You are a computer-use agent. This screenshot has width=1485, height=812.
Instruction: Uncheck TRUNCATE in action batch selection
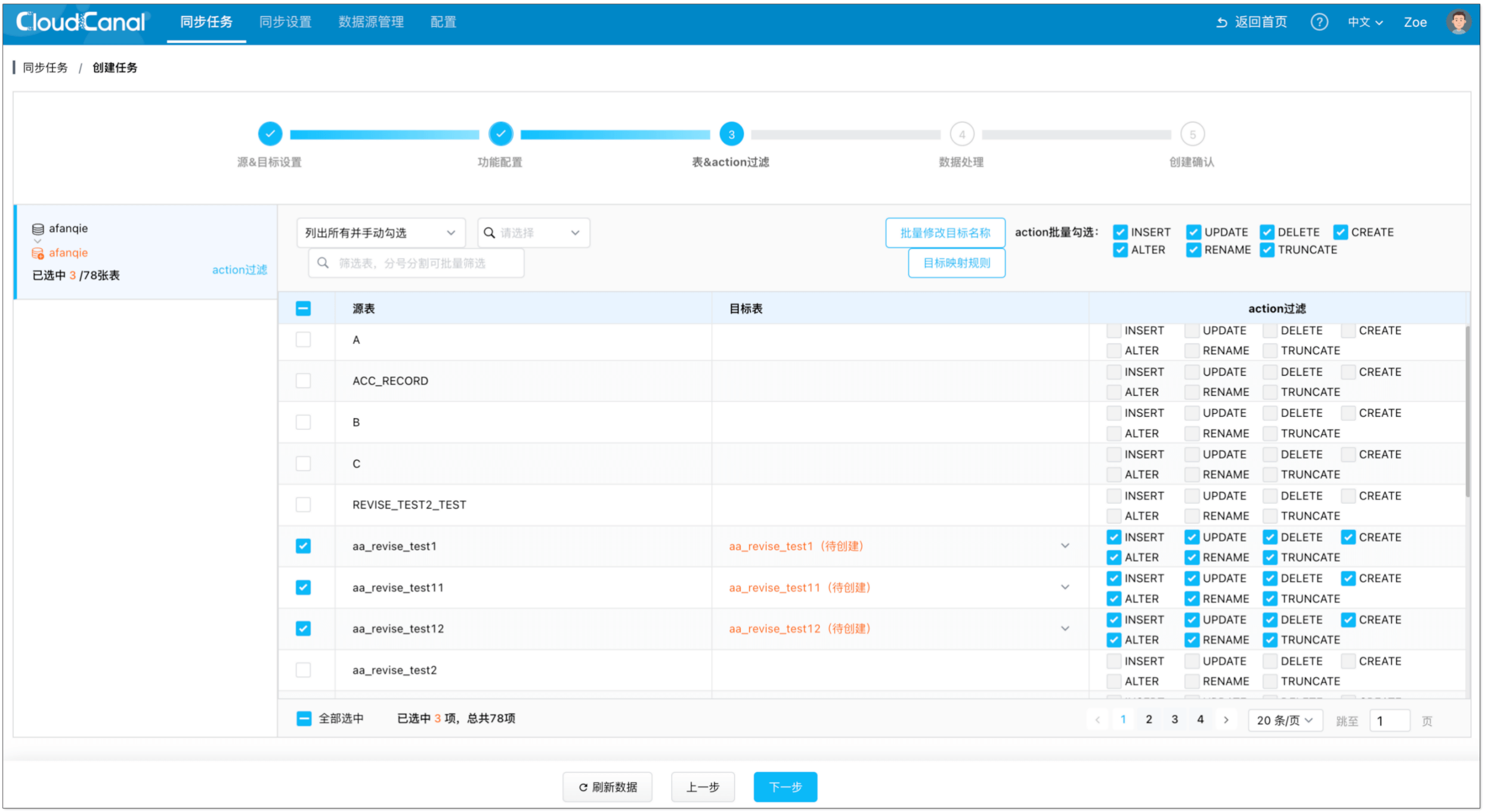[x=1267, y=250]
